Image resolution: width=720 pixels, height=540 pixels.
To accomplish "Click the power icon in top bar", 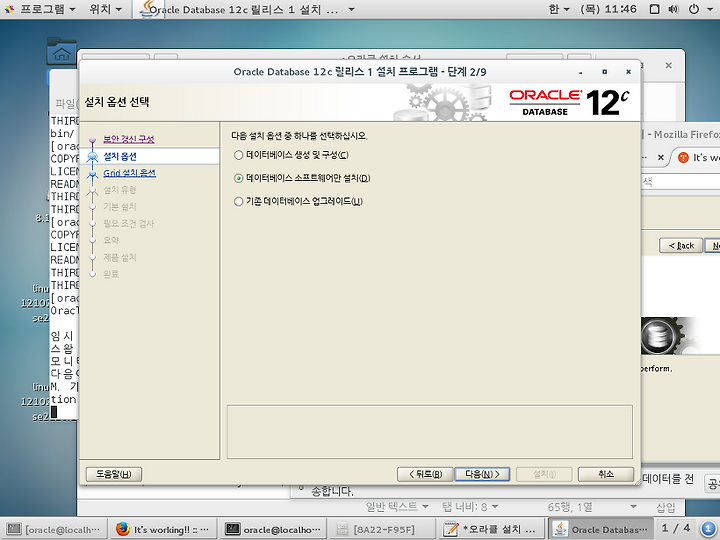I will (x=694, y=9).
